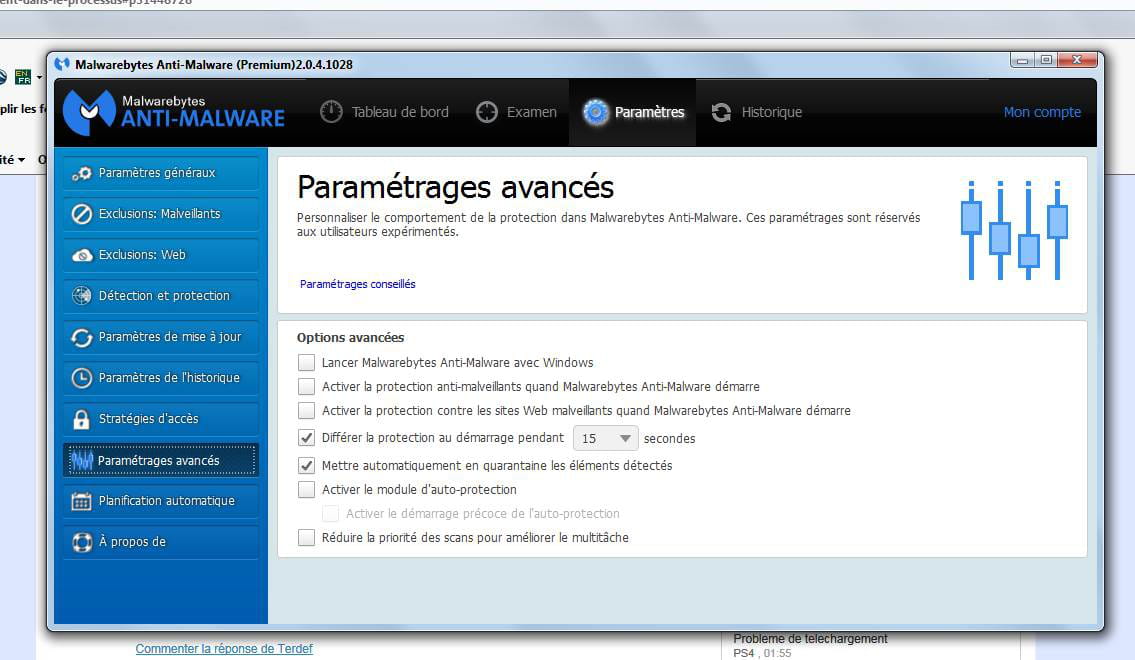Open the dropdown arrow next to EN/FR icon

pyautogui.click(x=39, y=77)
